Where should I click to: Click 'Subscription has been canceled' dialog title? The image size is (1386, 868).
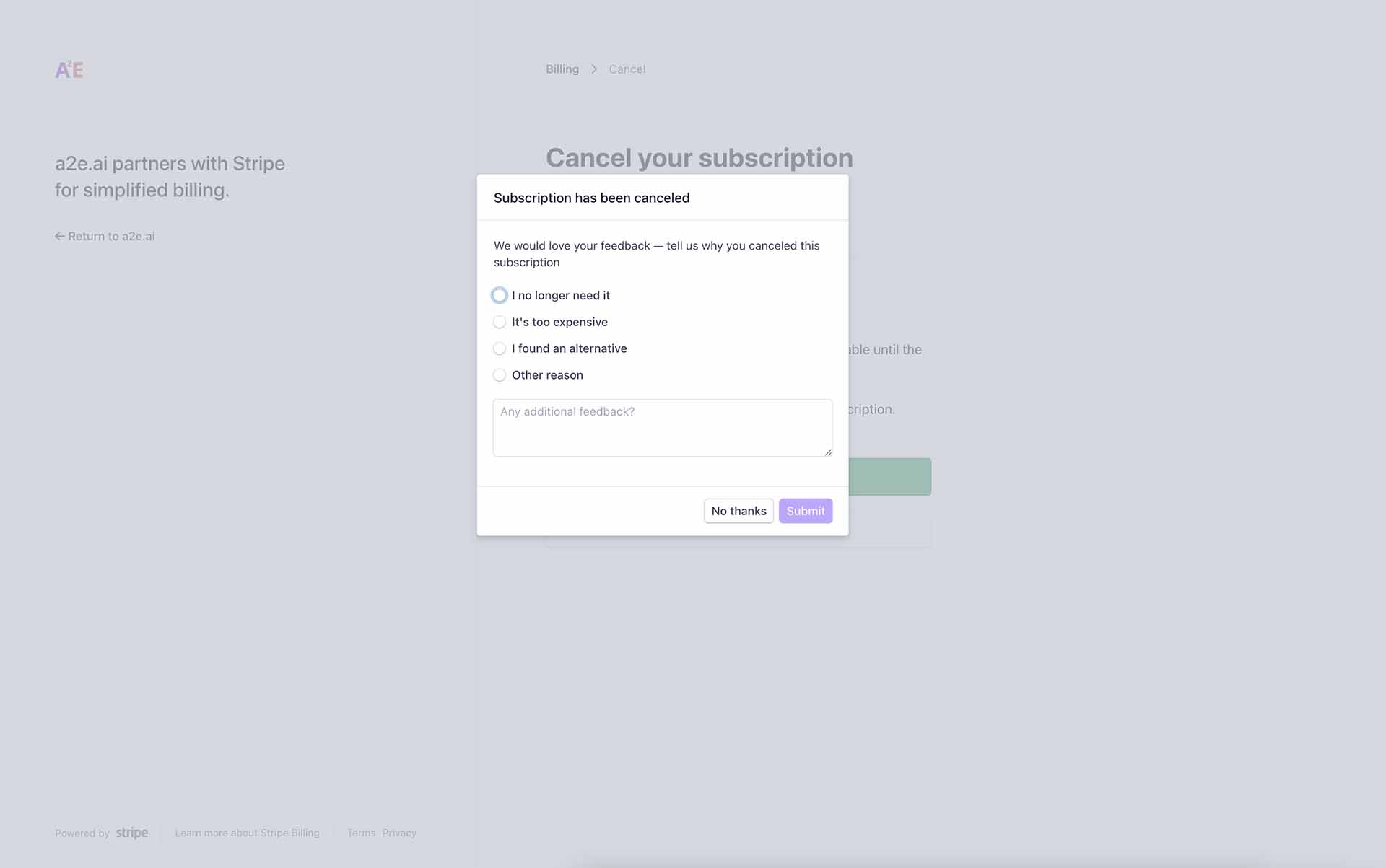(591, 198)
